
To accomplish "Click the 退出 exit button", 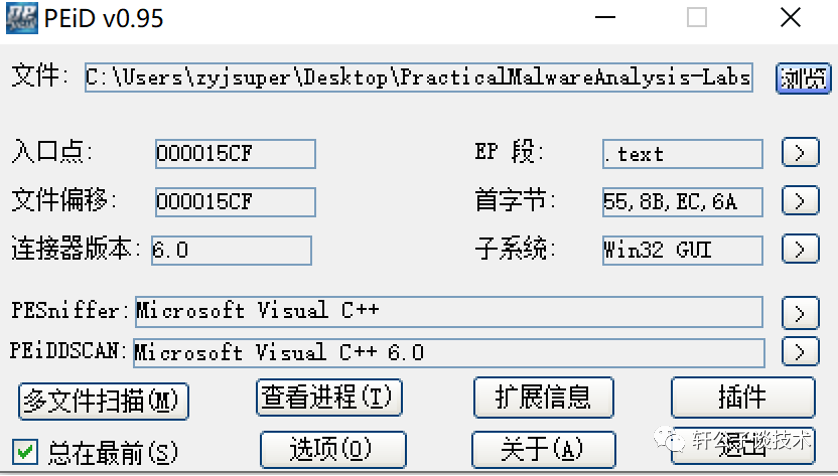I will click(743, 447).
